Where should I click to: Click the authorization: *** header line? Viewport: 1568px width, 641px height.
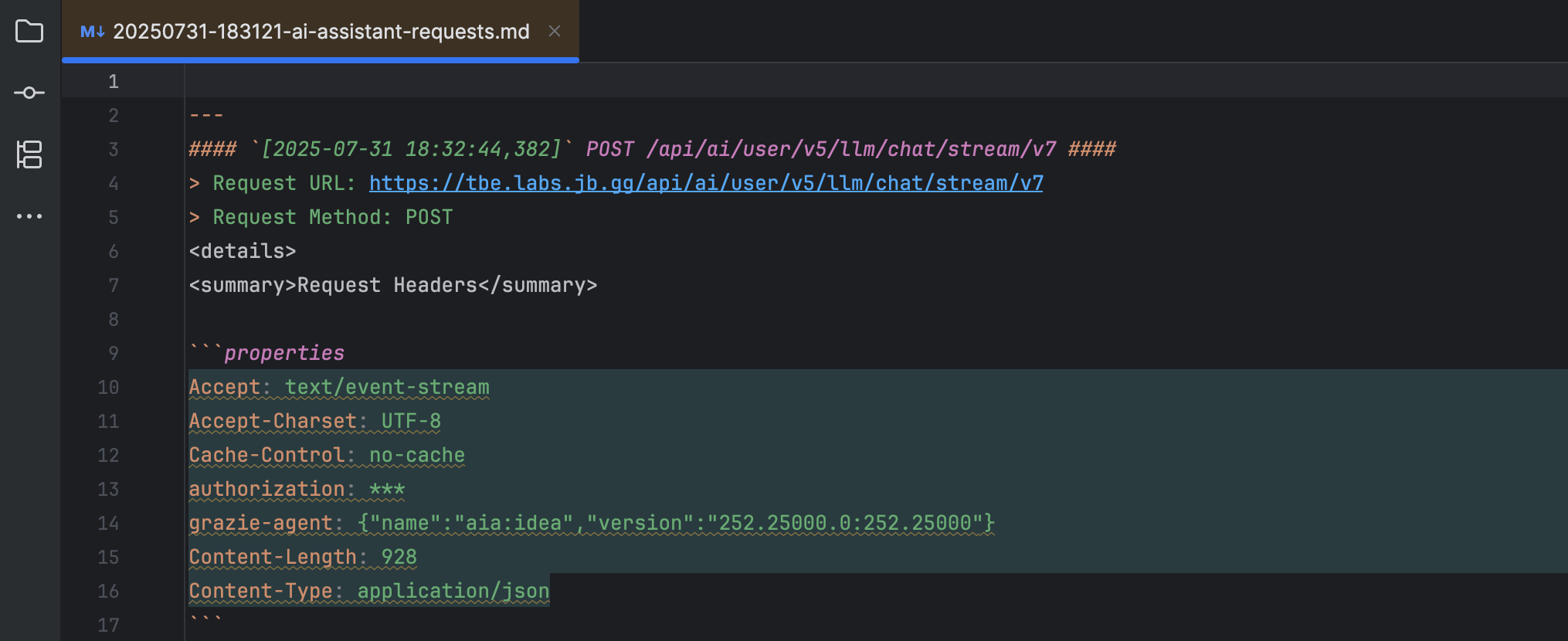pos(297,489)
